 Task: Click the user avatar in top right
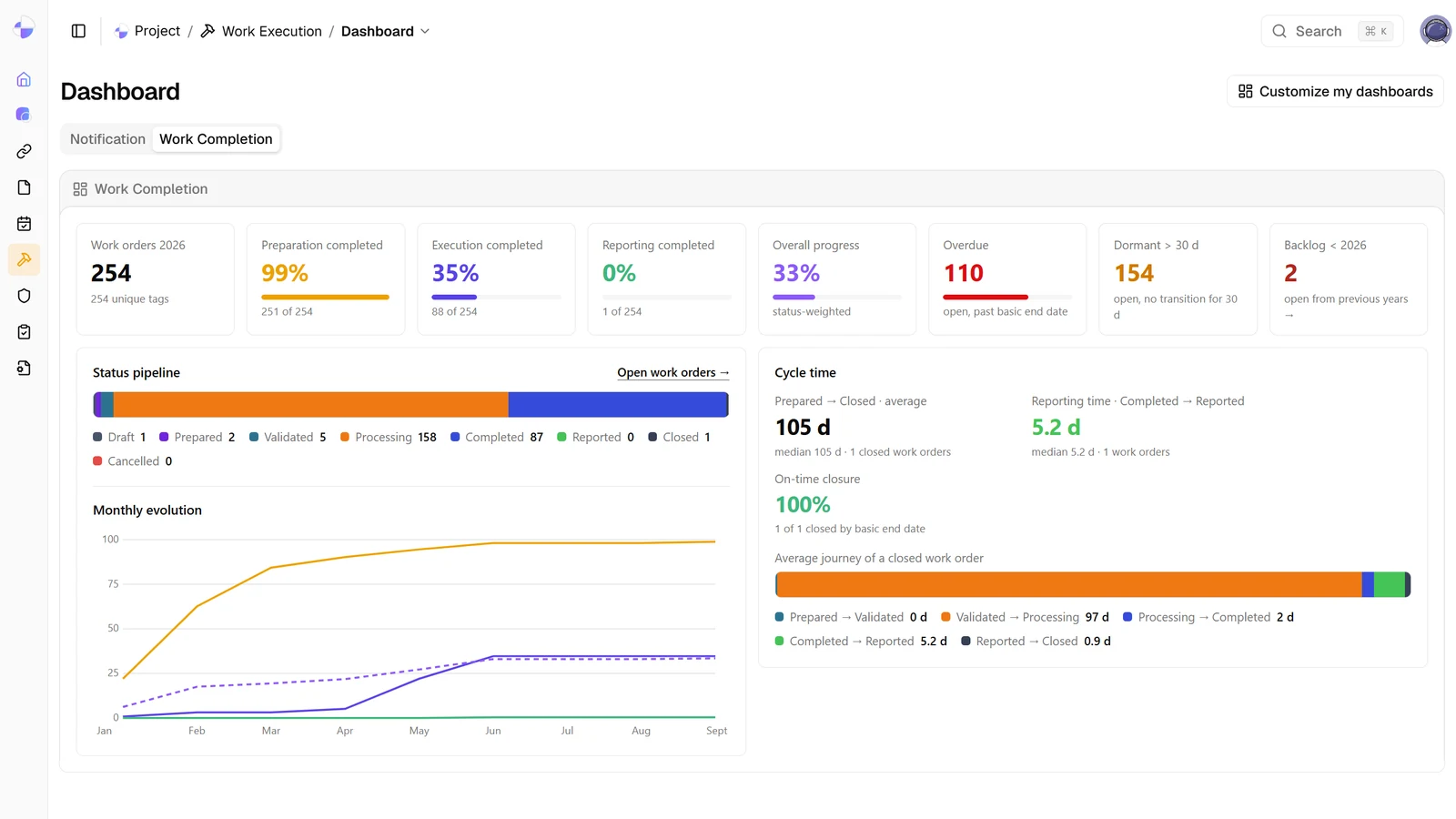coord(1435,30)
